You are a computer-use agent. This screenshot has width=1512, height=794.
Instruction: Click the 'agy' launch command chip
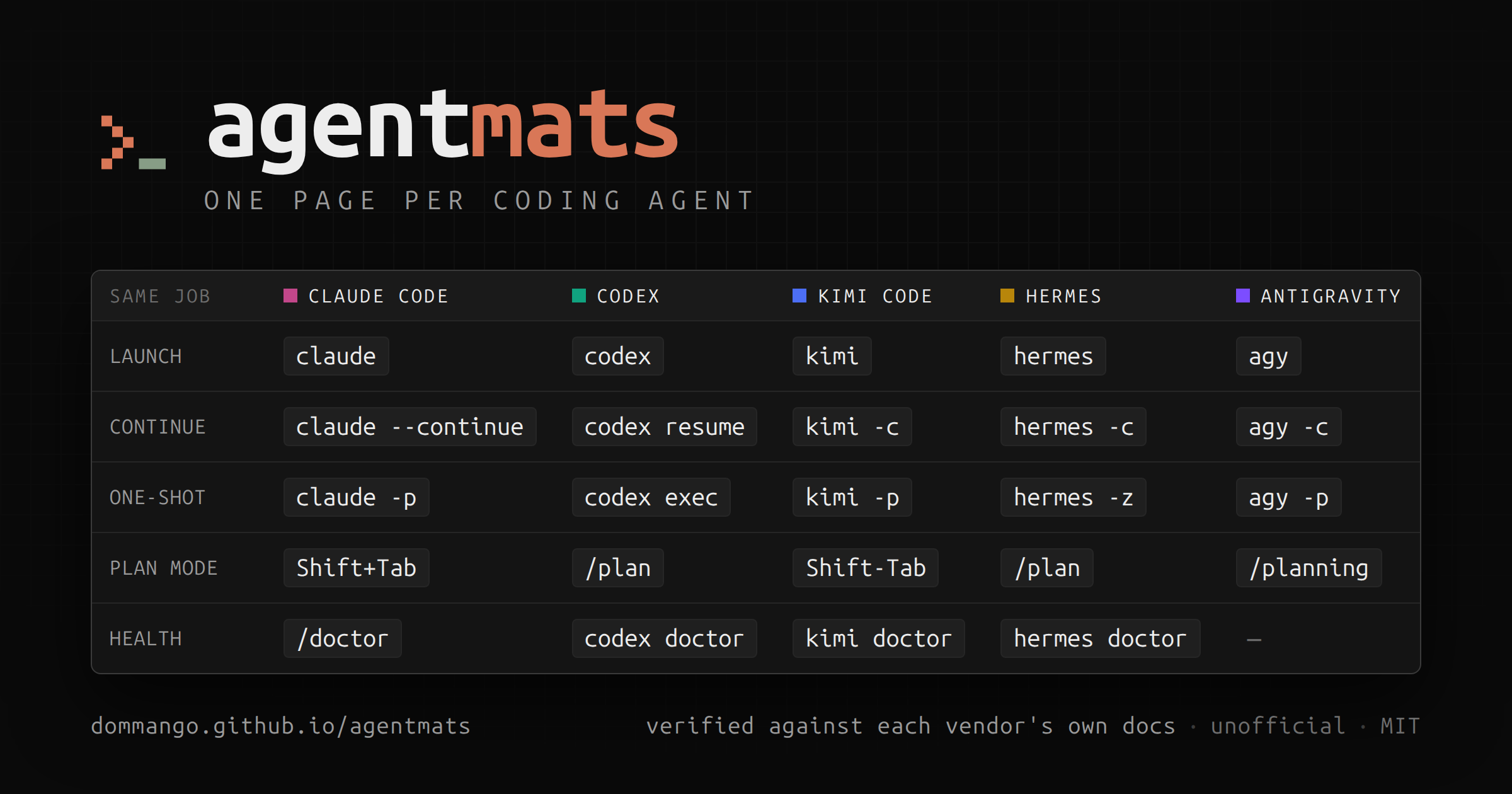point(1269,356)
